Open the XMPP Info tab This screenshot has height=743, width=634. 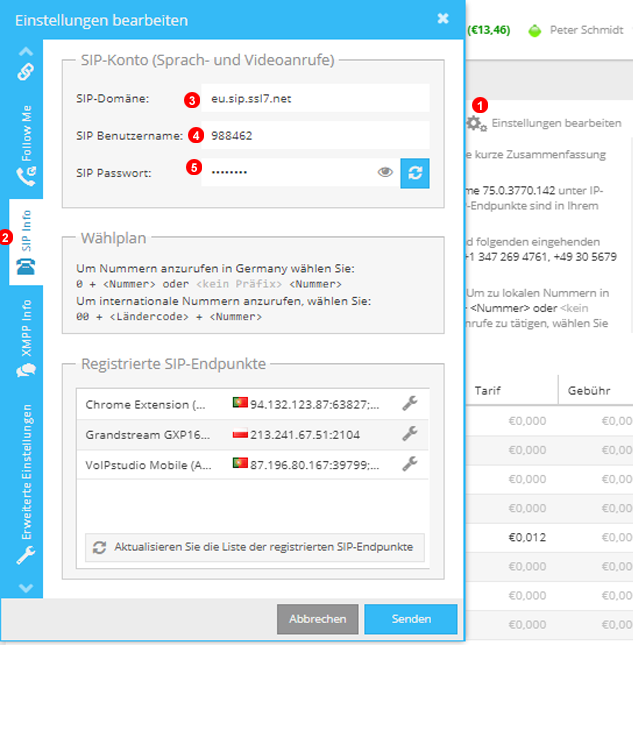[26, 338]
